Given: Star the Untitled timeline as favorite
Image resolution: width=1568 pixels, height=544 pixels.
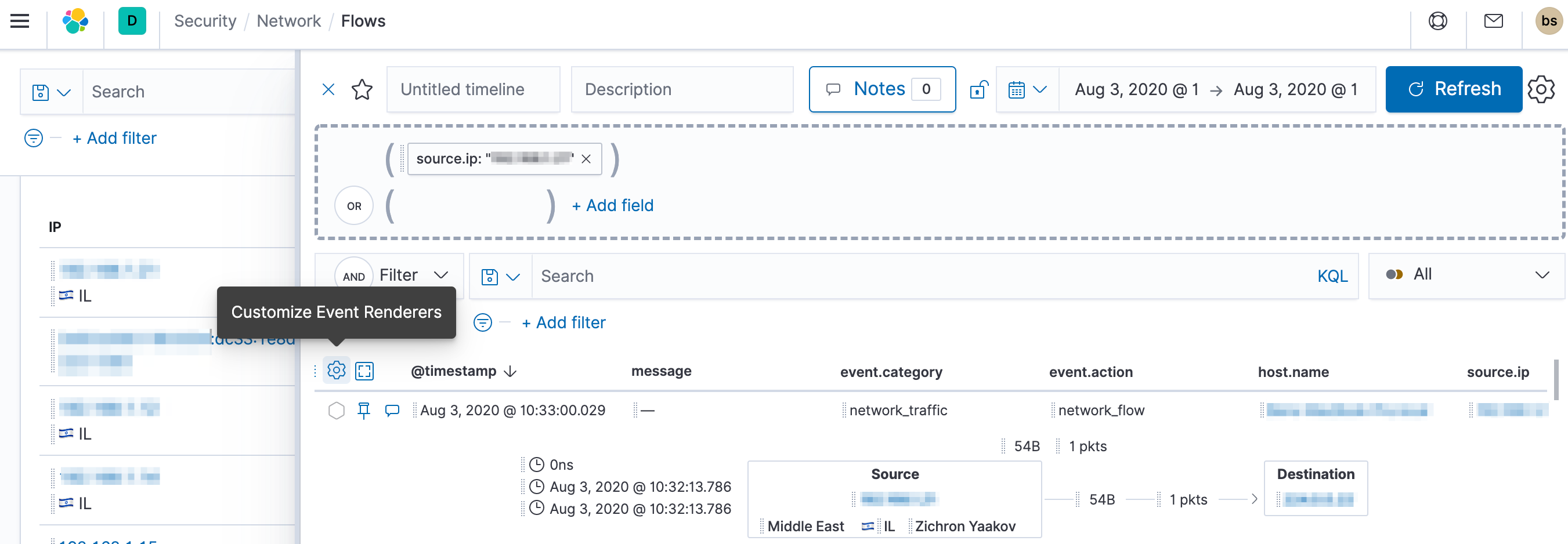Looking at the screenshot, I should coord(362,89).
